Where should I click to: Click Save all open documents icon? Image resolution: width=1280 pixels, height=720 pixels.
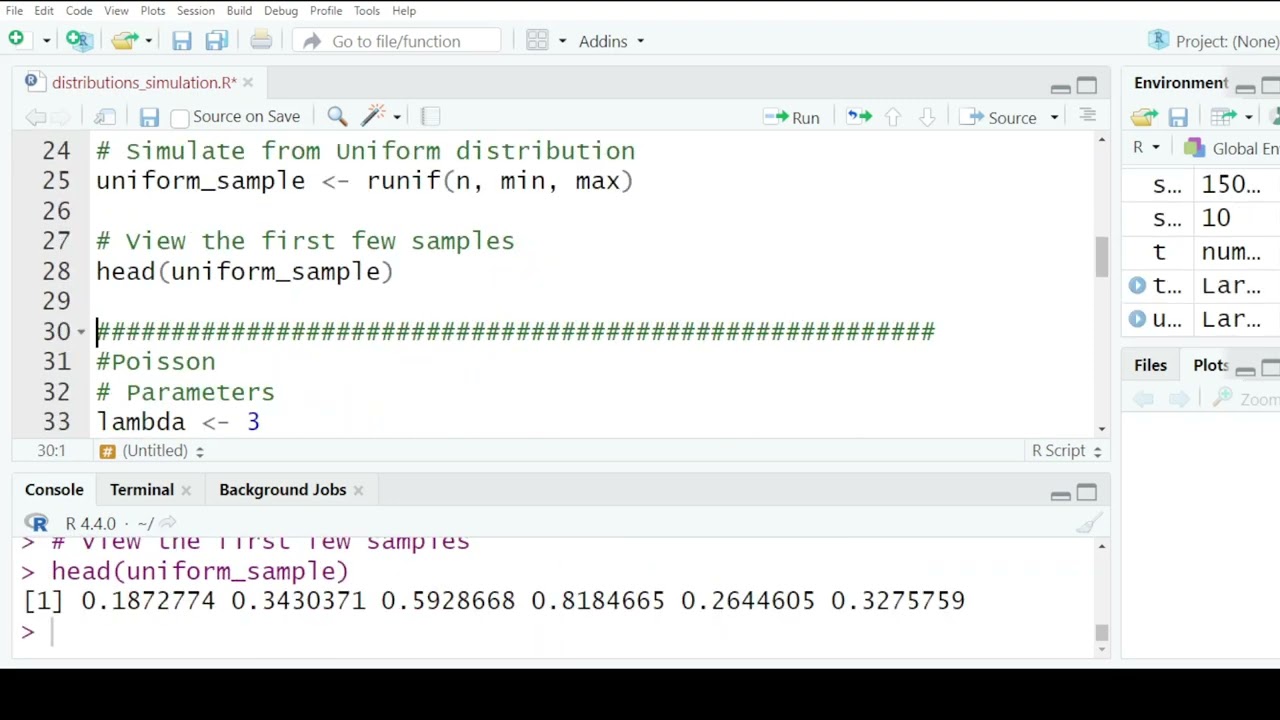(x=217, y=41)
